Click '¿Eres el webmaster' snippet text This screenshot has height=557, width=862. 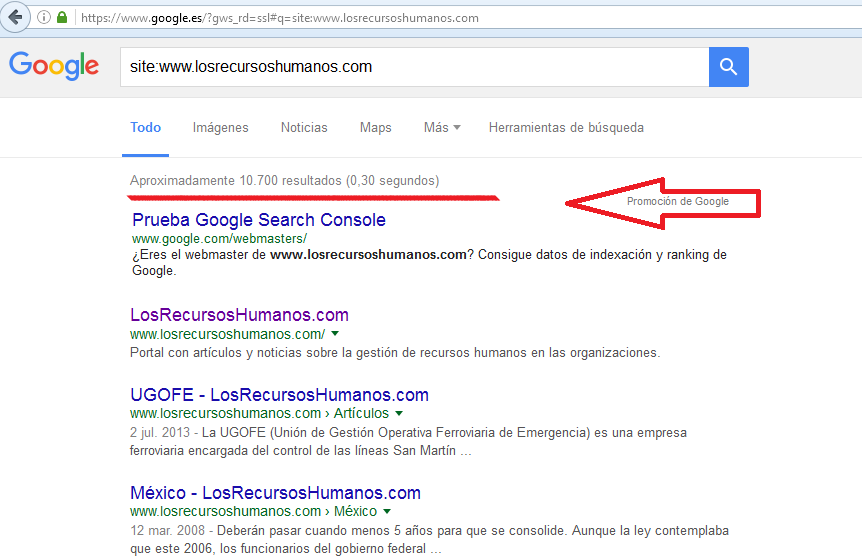tap(429, 262)
